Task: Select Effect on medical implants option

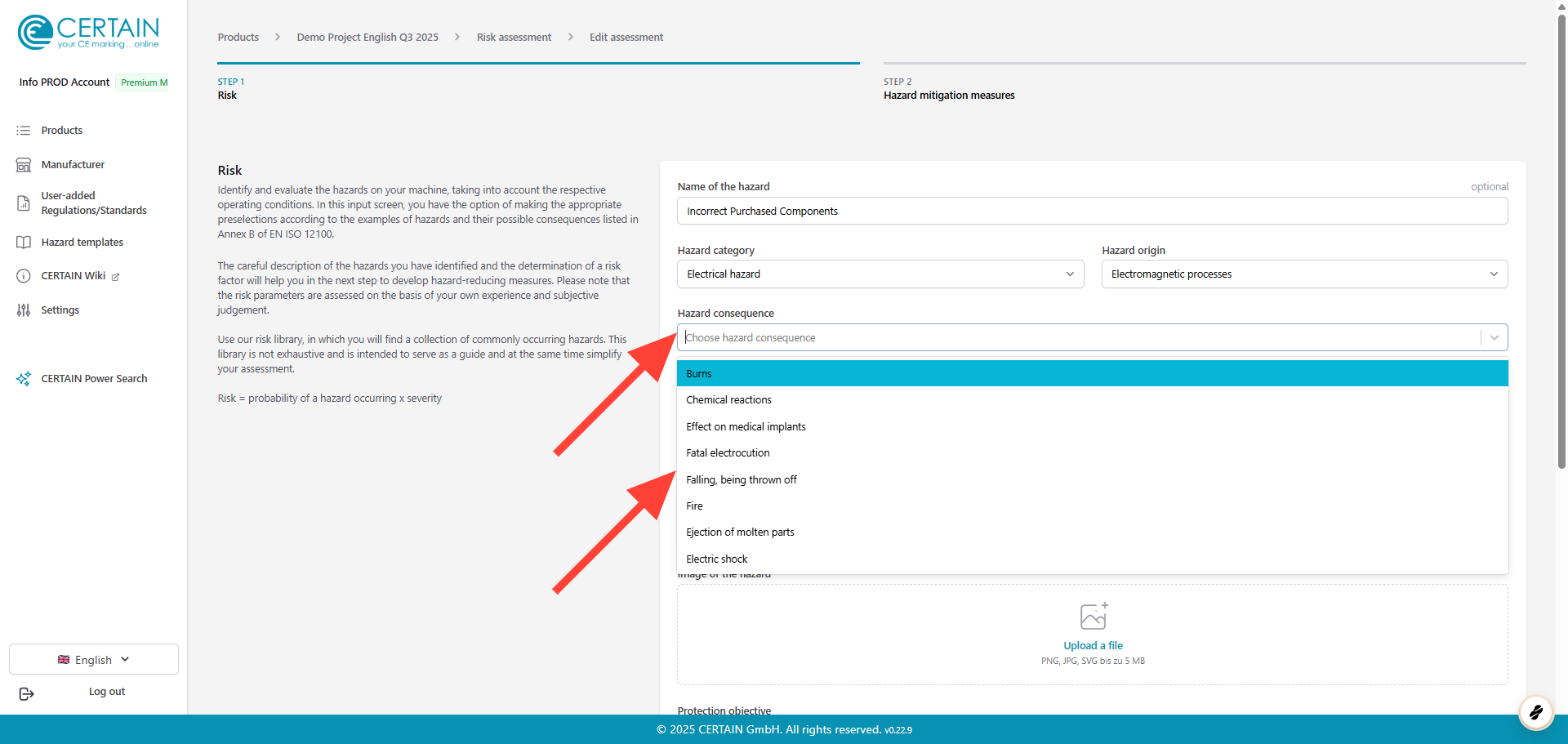Action: coord(1093,426)
